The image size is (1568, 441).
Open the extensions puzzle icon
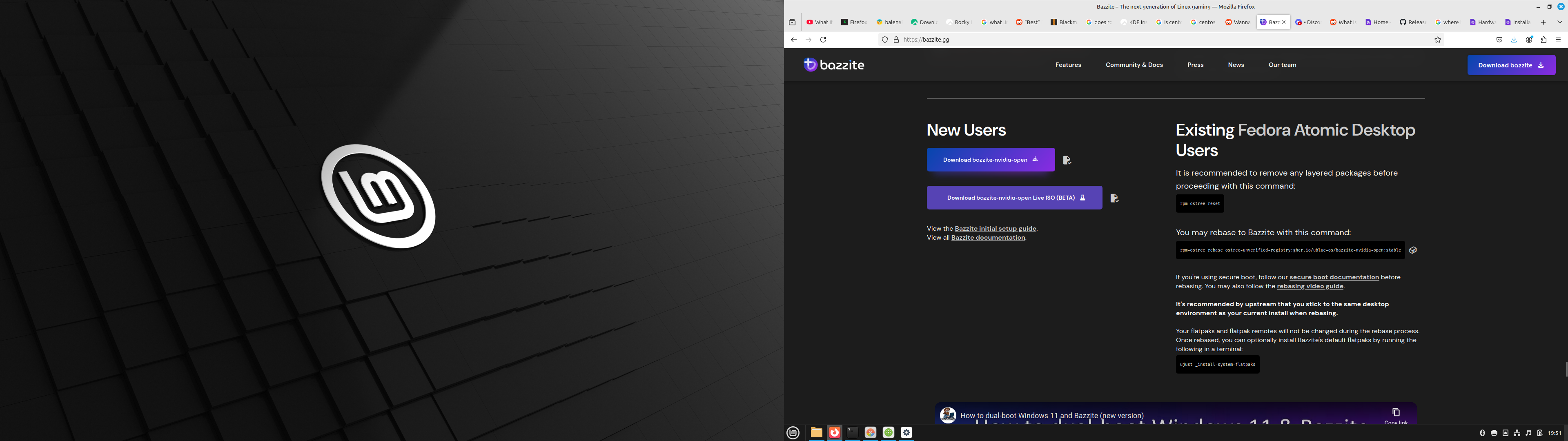tap(1543, 40)
